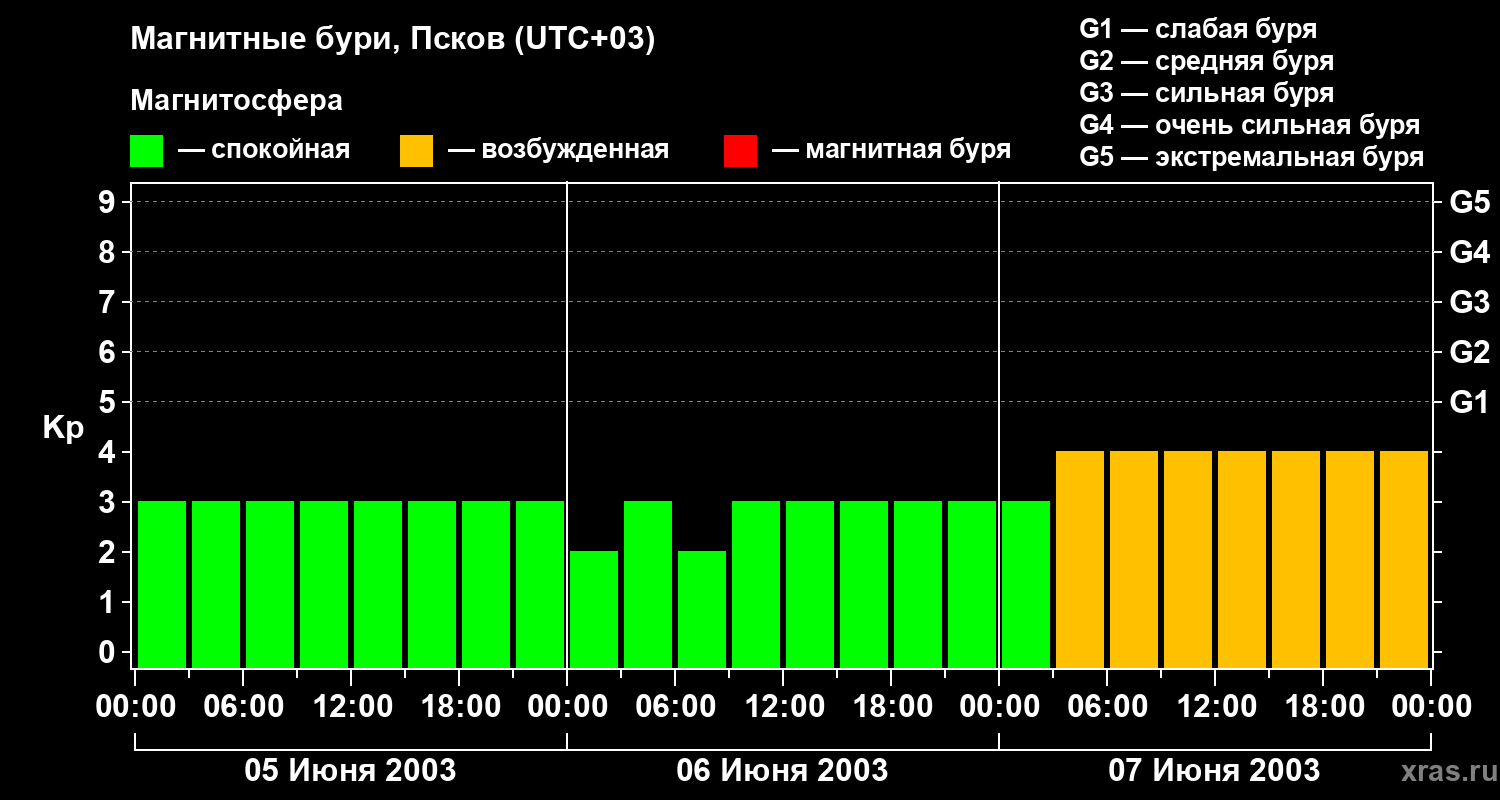Click the green 'спокойная' legend swatch
This screenshot has height=800, width=1500.
coord(147,151)
